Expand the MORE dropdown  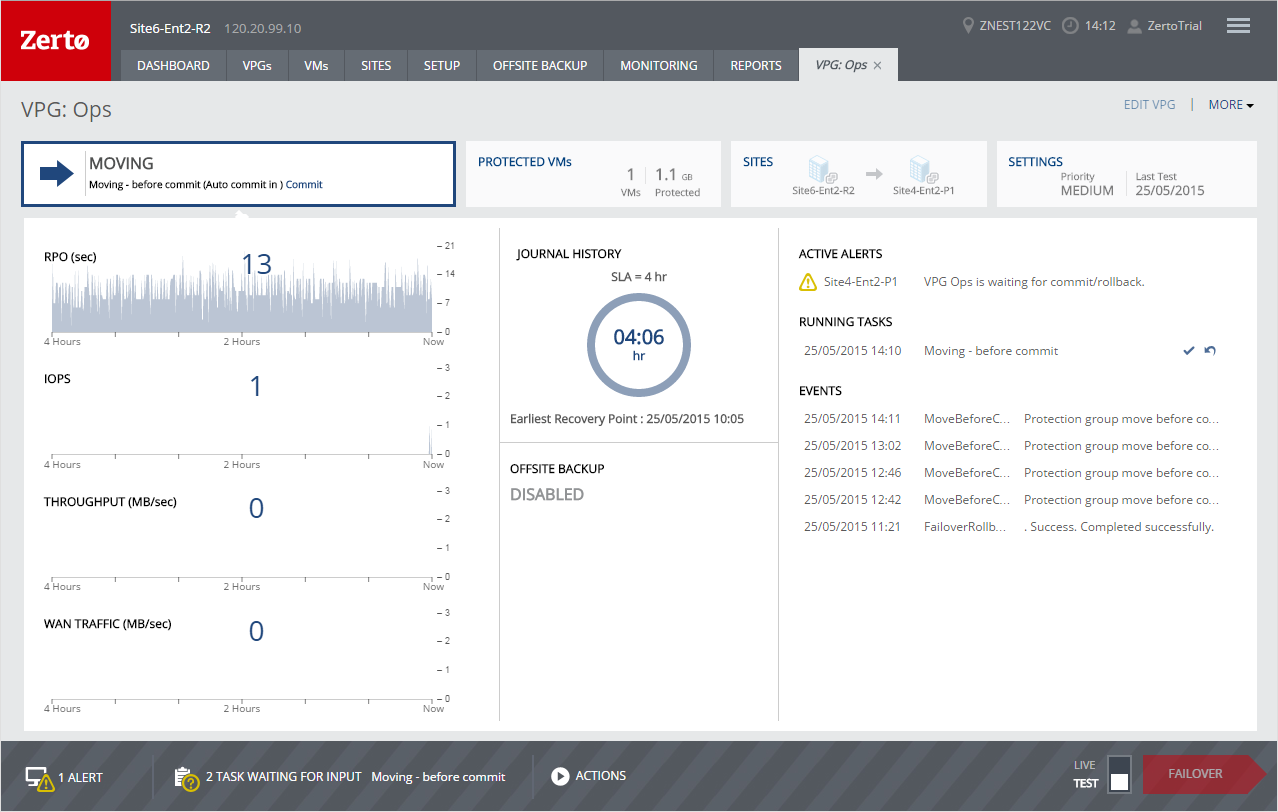pos(1231,105)
